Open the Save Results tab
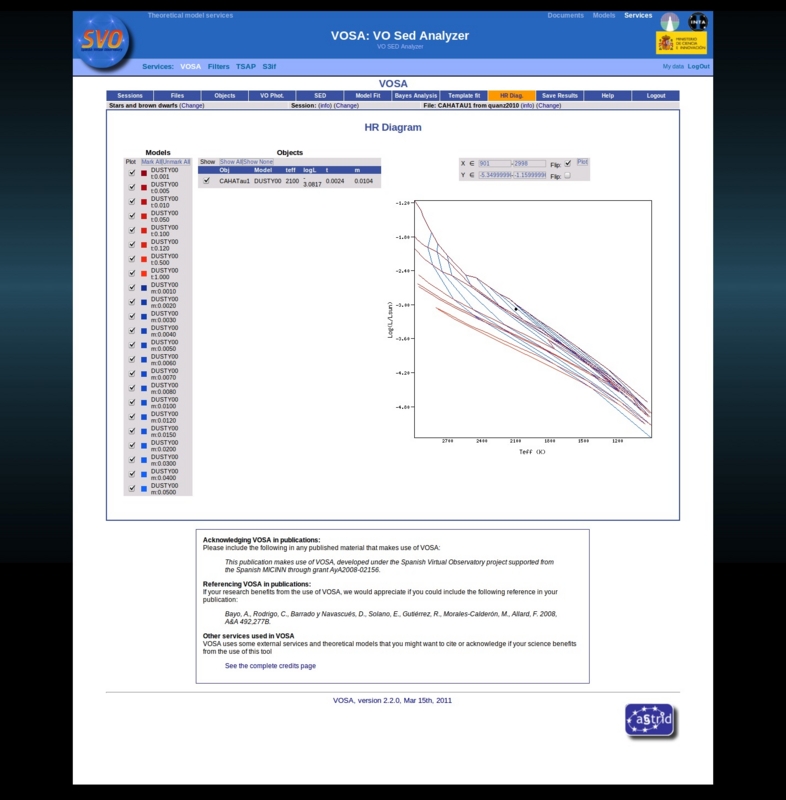 (x=560, y=95)
